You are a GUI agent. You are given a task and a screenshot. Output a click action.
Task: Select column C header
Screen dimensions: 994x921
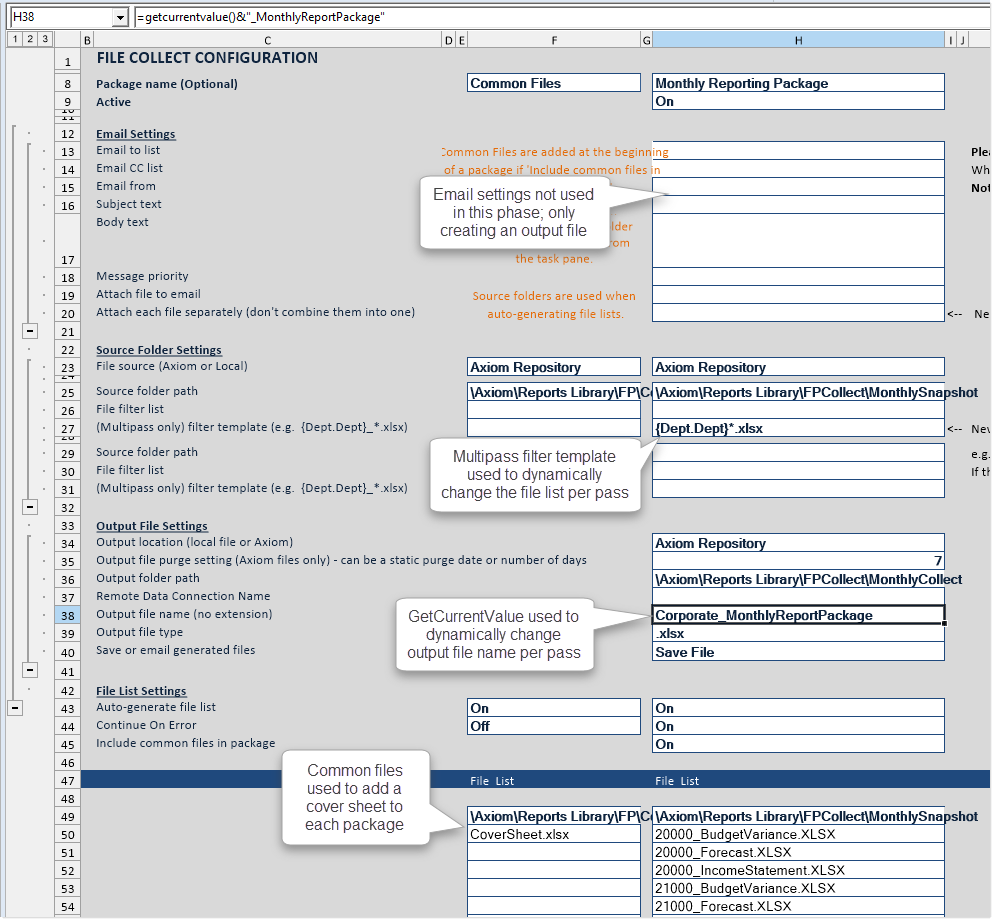coord(267,39)
